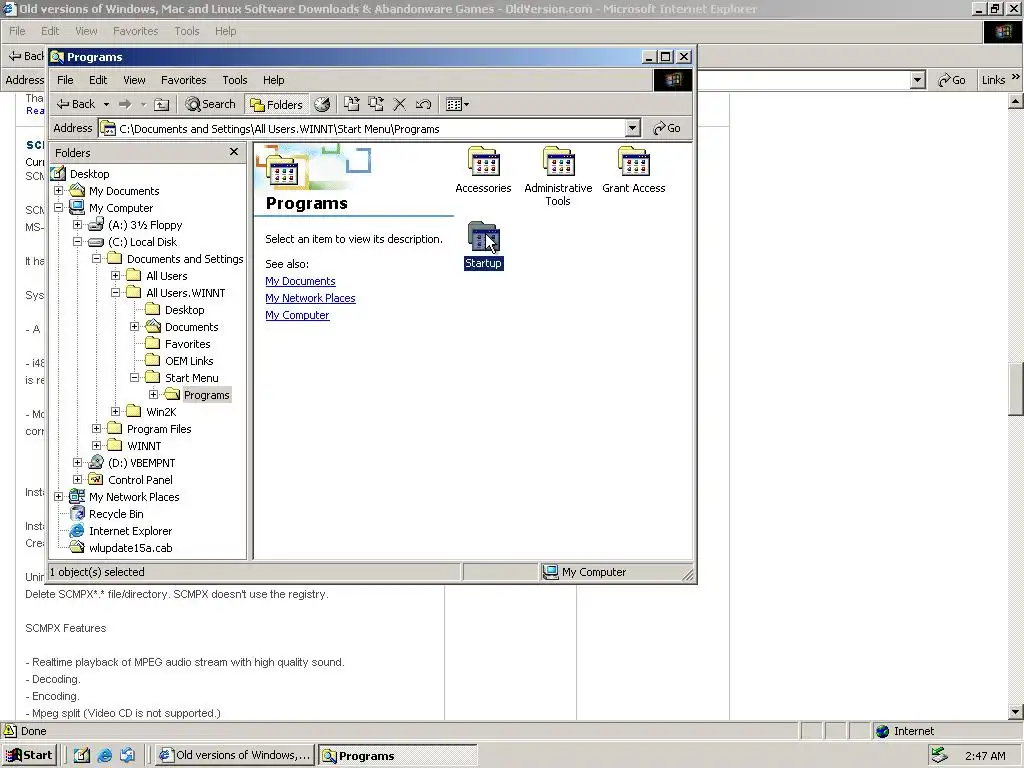Open the Programs address bar dropdown
Viewport: 1024px width, 768px height.
[x=632, y=129]
